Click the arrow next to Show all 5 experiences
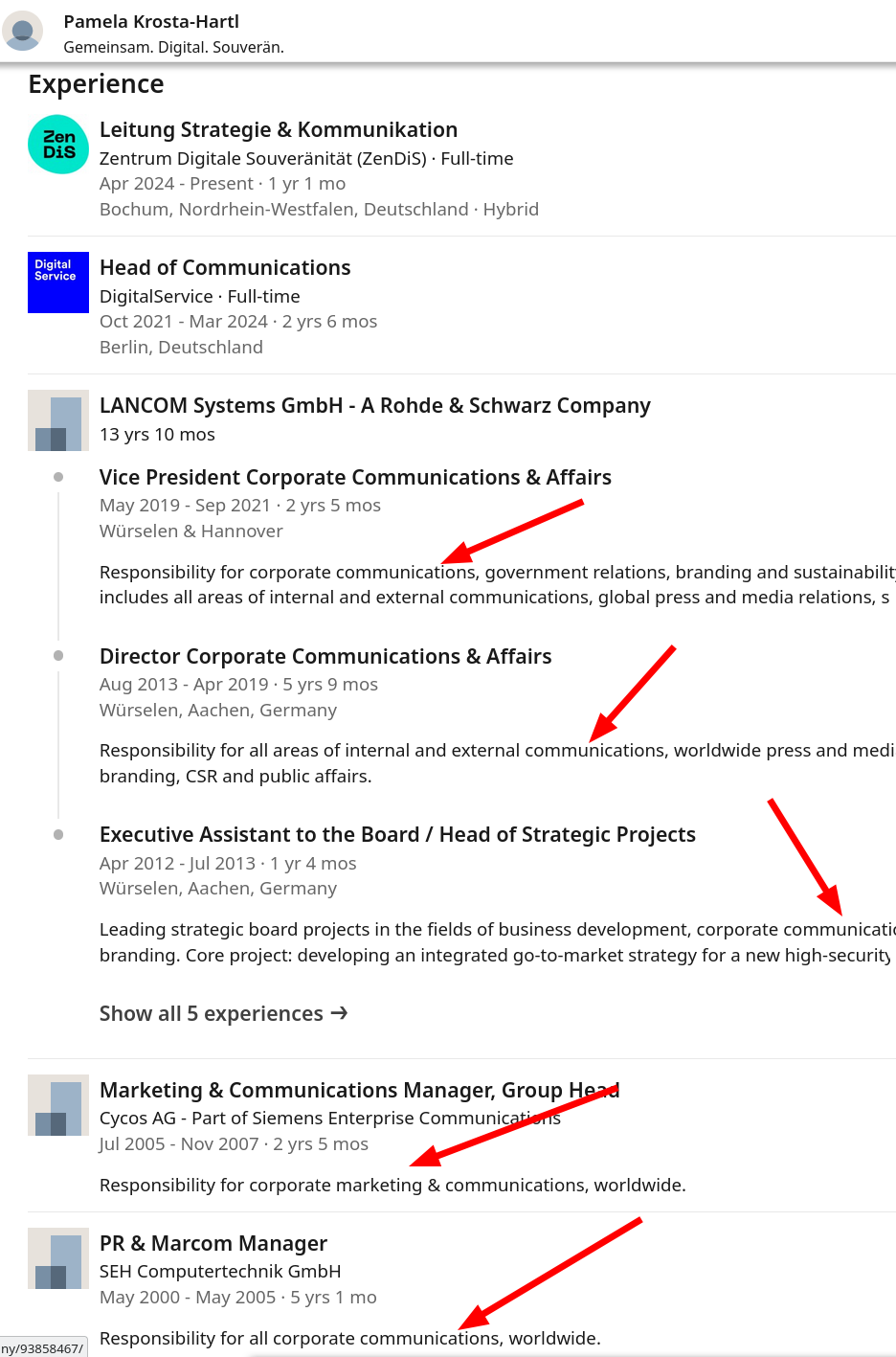The width and height of the screenshot is (896, 1357). click(339, 1013)
